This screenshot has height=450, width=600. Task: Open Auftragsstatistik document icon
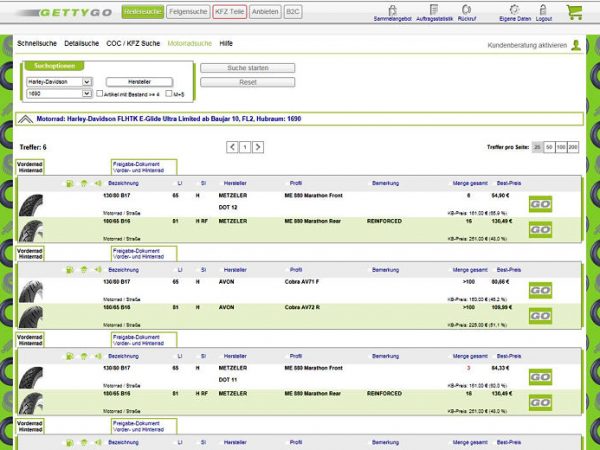[434, 10]
